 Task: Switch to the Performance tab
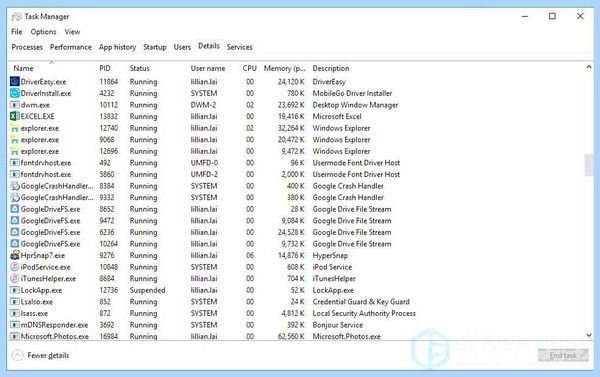[71, 47]
